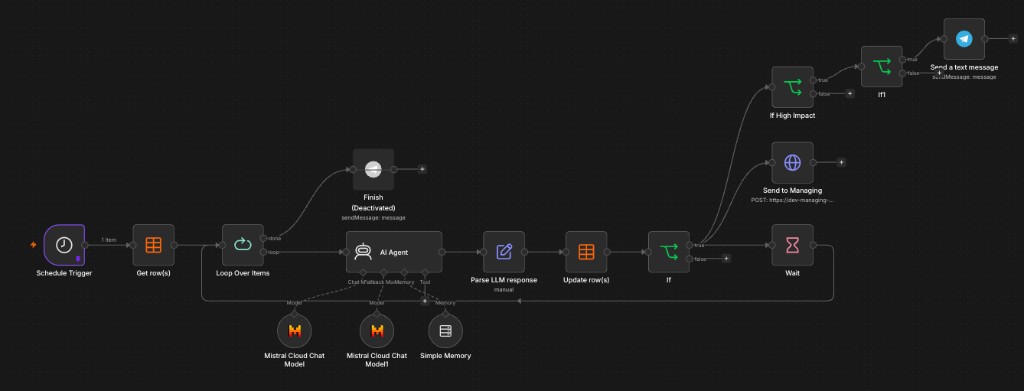Screen dimensions: 1024x391
Task: Add a tool via AI Agent Tool plus
Action: [x=425, y=301]
